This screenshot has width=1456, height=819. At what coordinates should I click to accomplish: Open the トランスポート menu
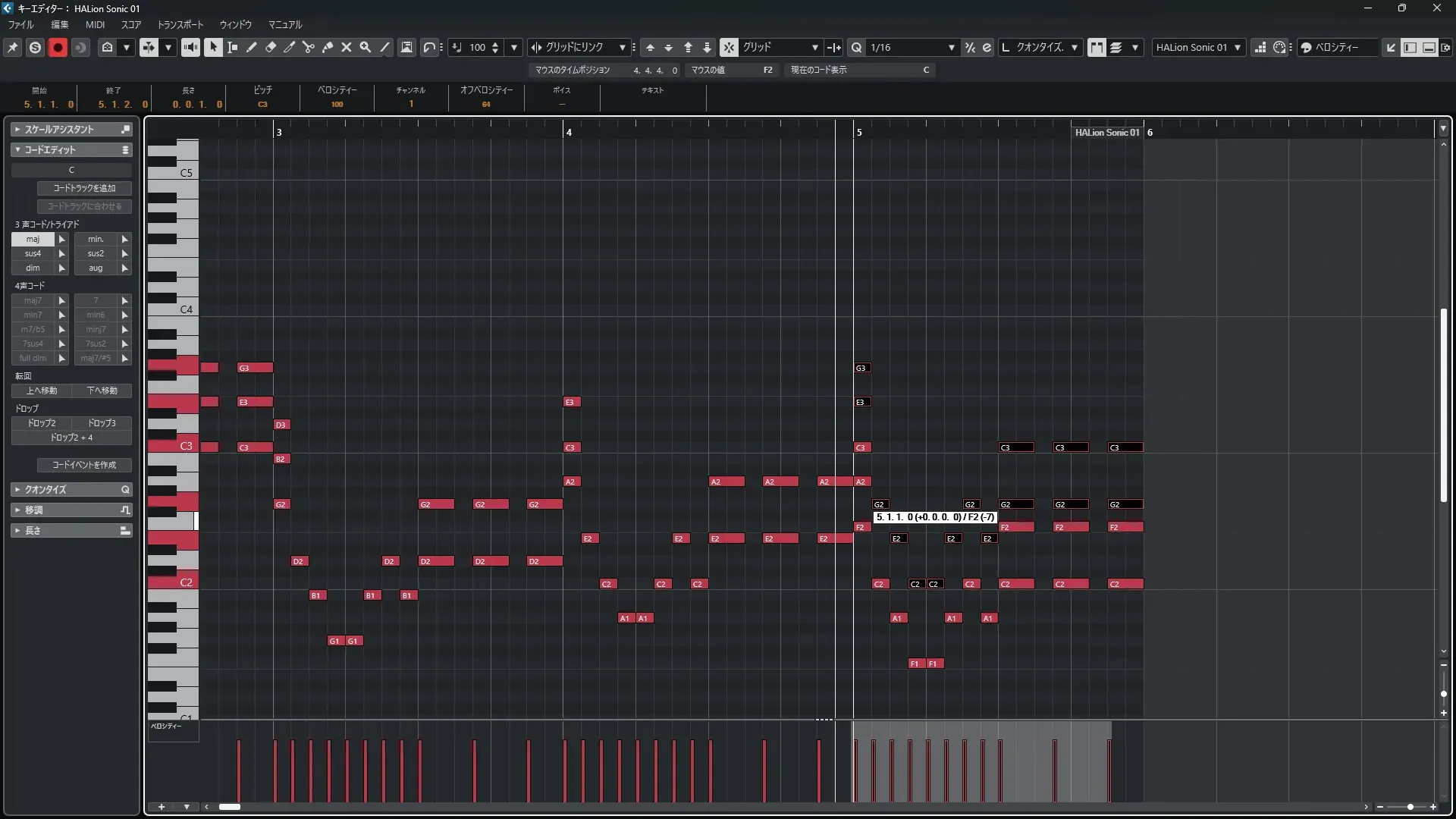pyautogui.click(x=180, y=24)
